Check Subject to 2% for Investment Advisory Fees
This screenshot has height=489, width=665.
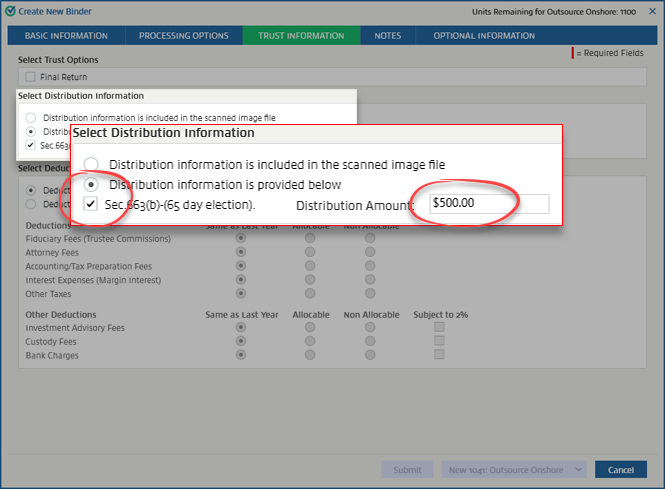click(438, 327)
